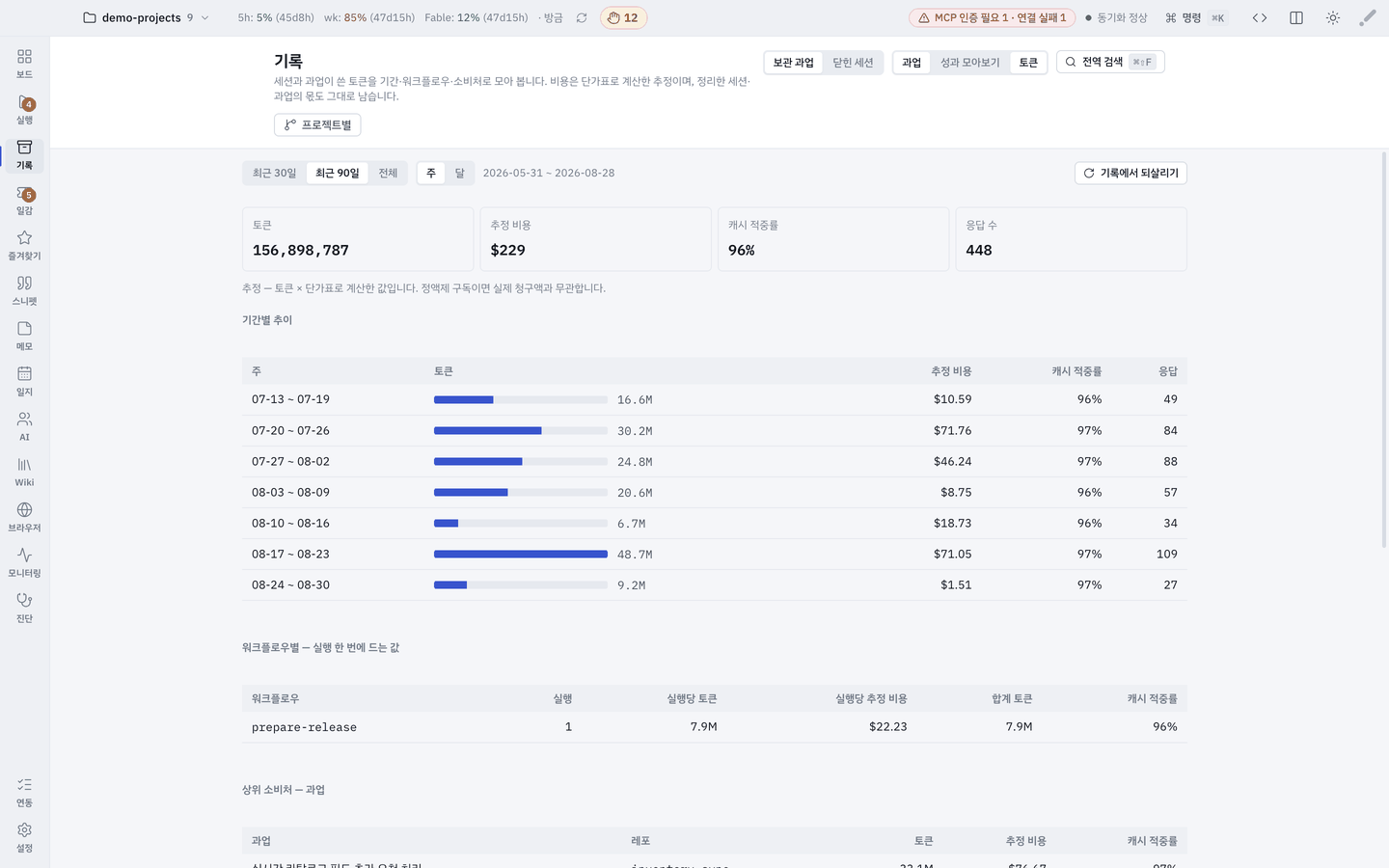Viewport: 1389px width, 868px height.
Task: Select the 기록 archive sidebar icon
Action: point(24,154)
